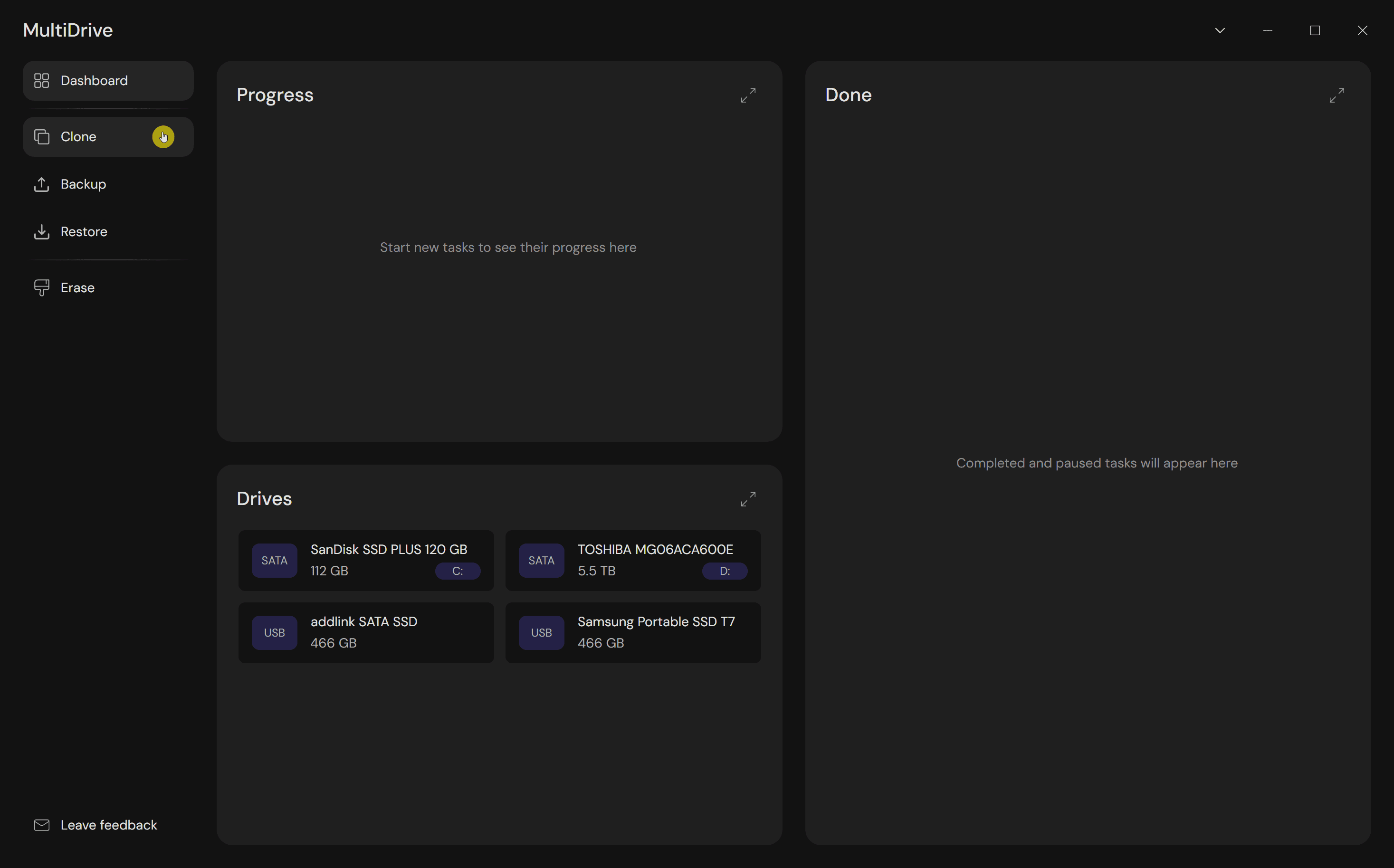Select the Dashboard grid icon
Image resolution: width=1394 pixels, height=868 pixels.
pos(41,80)
